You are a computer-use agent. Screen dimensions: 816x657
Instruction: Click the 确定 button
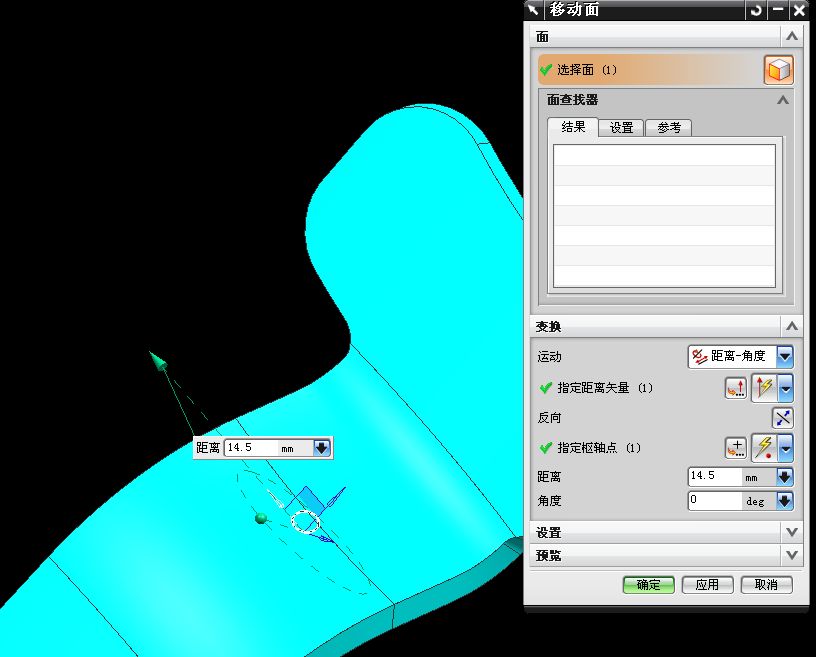648,585
